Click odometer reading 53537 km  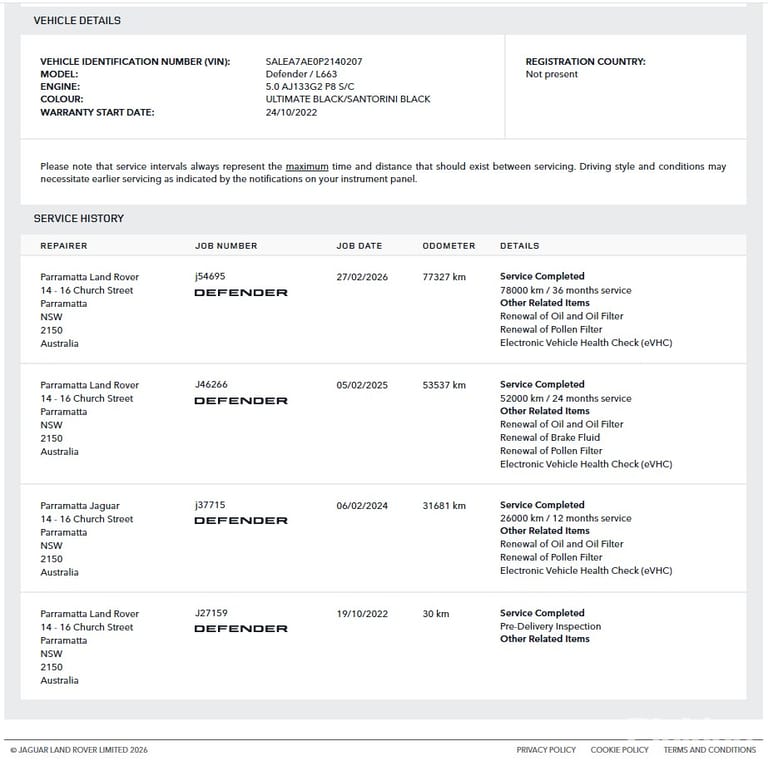[x=444, y=385]
